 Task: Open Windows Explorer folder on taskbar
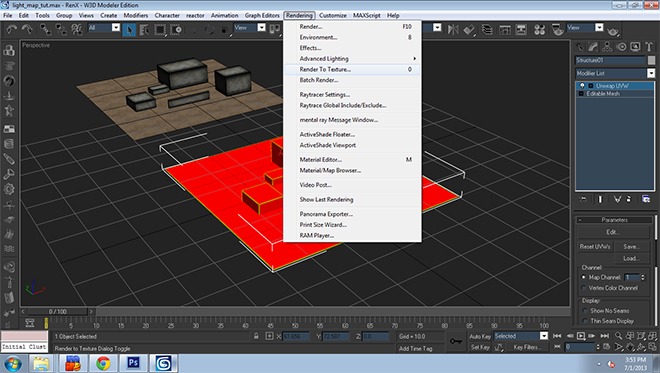[41, 363]
